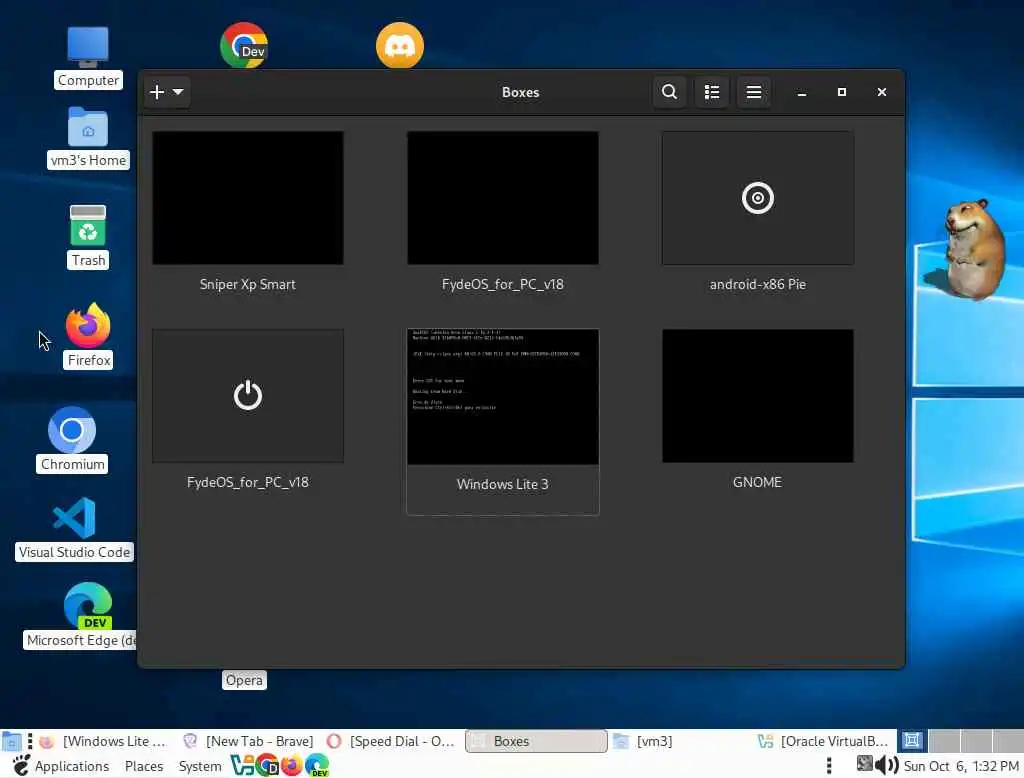The width and height of the screenshot is (1024, 778).
Task: Click the Boxes taskbar button
Action: pyautogui.click(x=536, y=741)
